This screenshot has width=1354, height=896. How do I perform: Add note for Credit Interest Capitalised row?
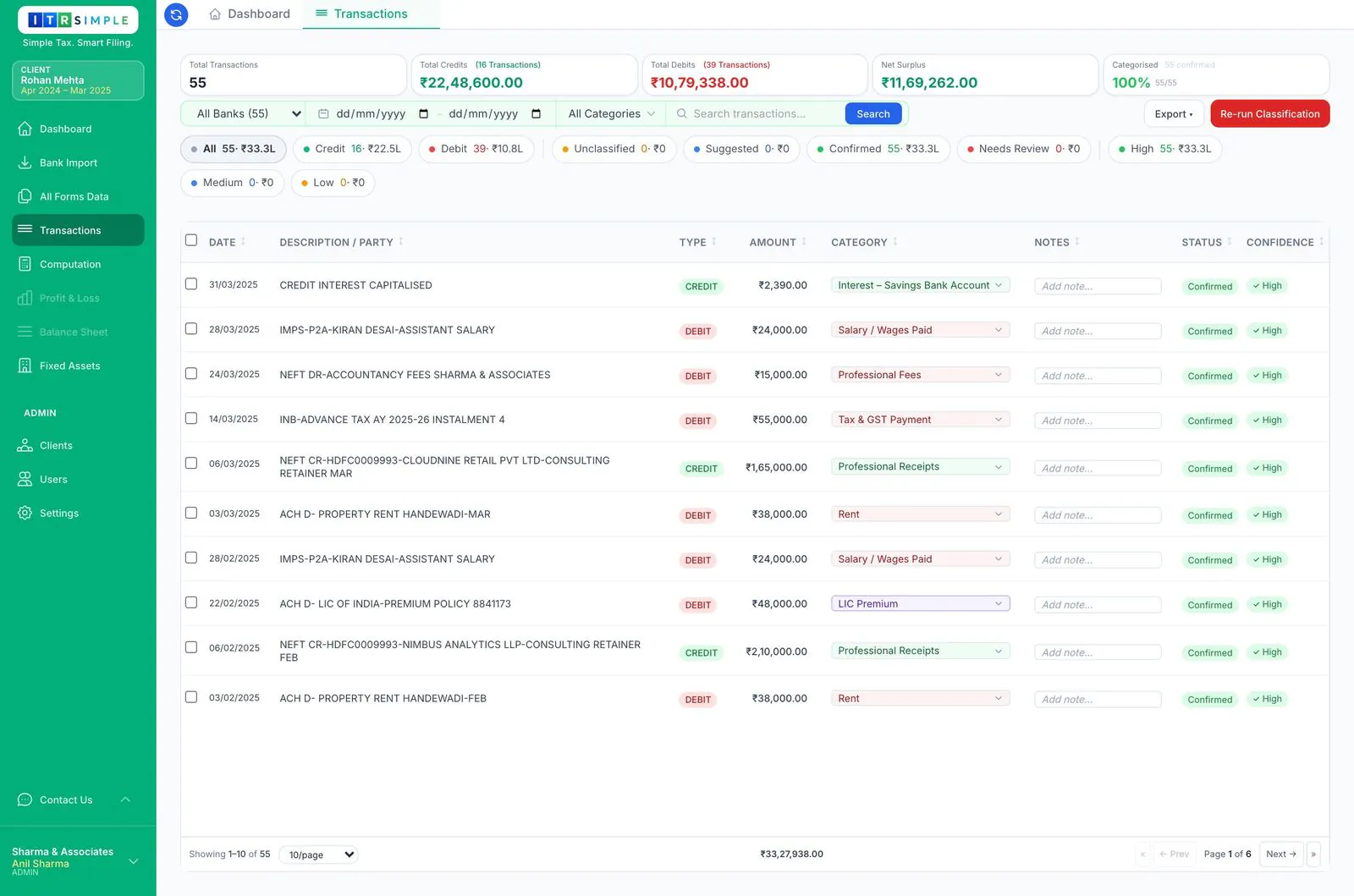pos(1098,286)
